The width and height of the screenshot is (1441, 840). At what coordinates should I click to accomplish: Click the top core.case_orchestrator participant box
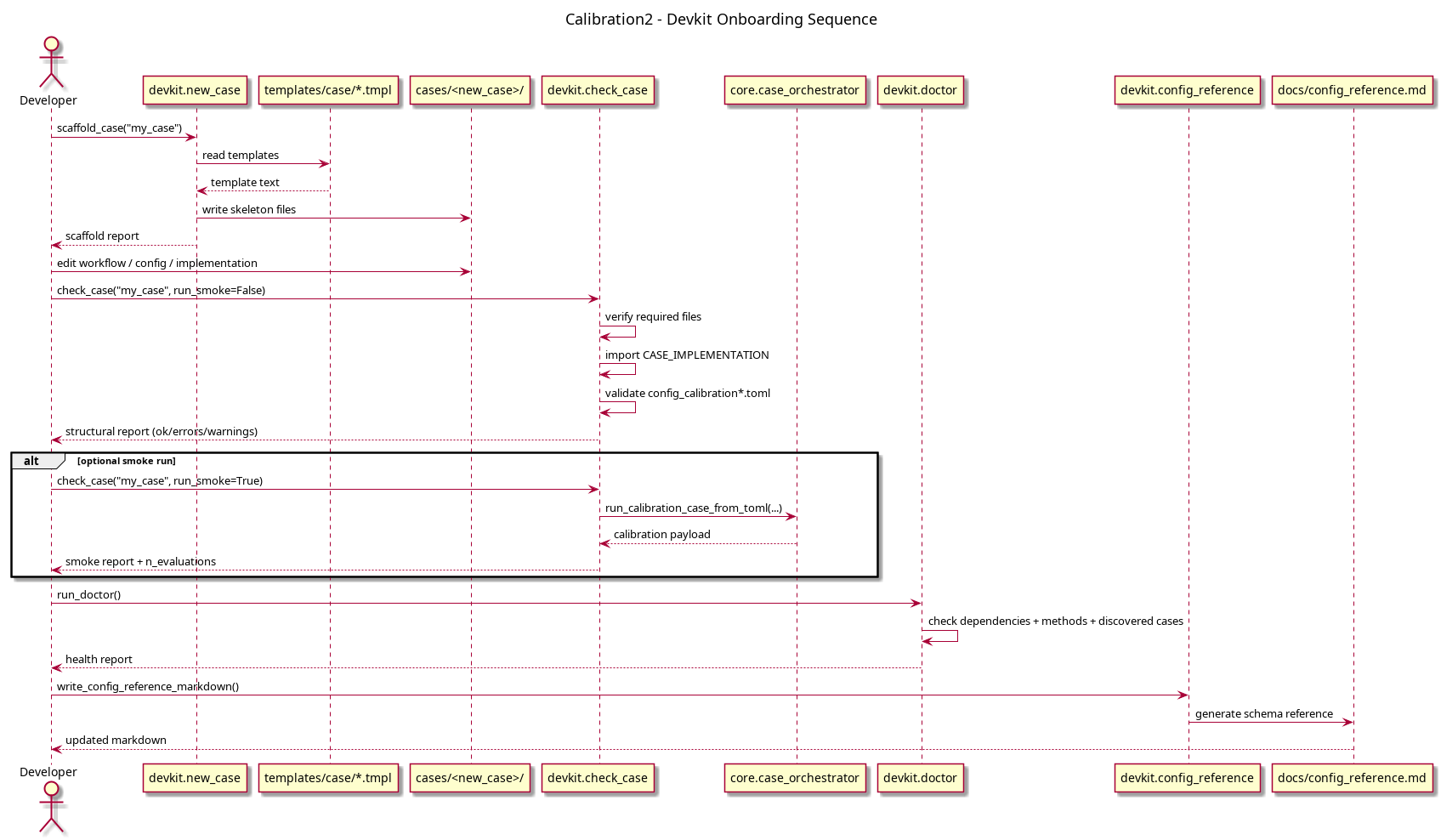click(x=795, y=90)
